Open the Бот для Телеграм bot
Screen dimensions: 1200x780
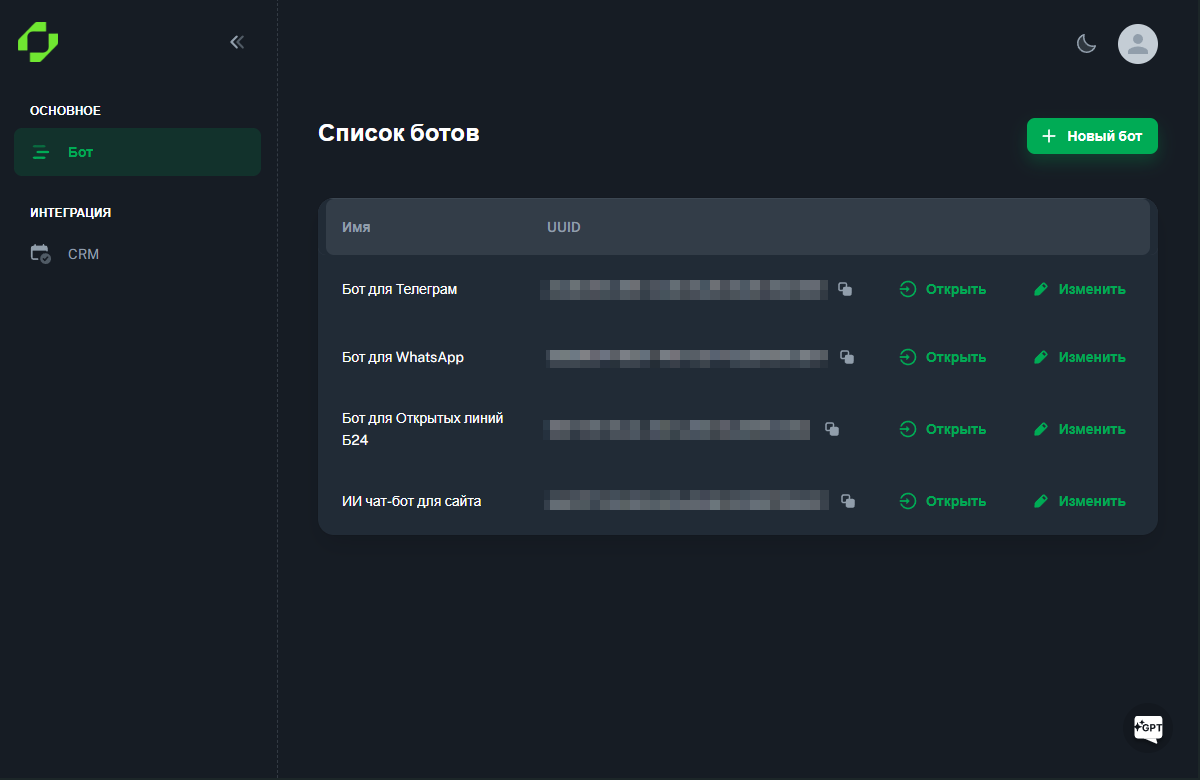pos(943,290)
